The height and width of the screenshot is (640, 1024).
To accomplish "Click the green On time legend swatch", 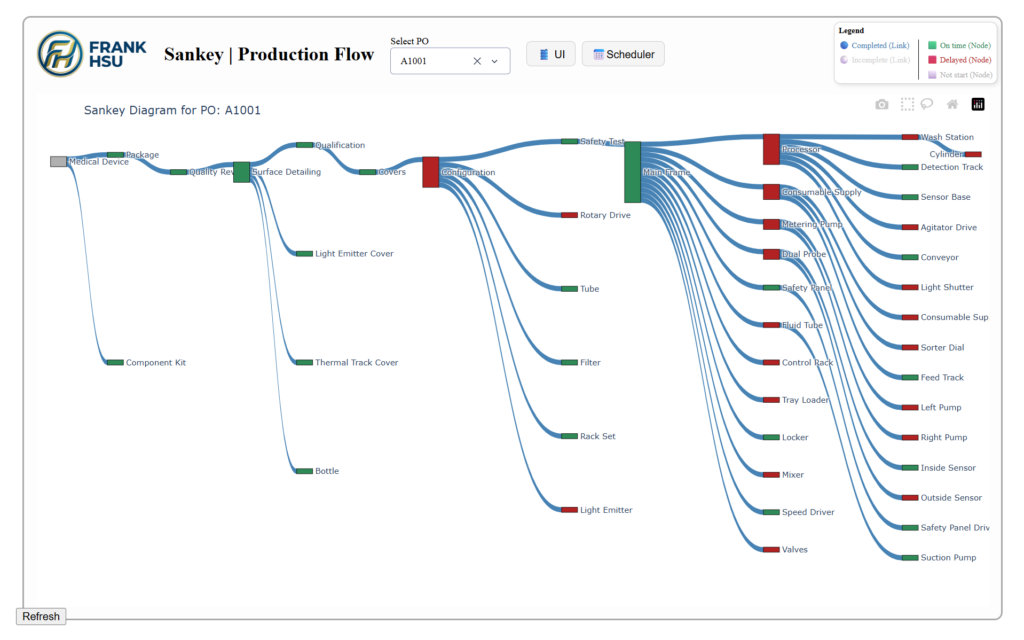I will (932, 45).
